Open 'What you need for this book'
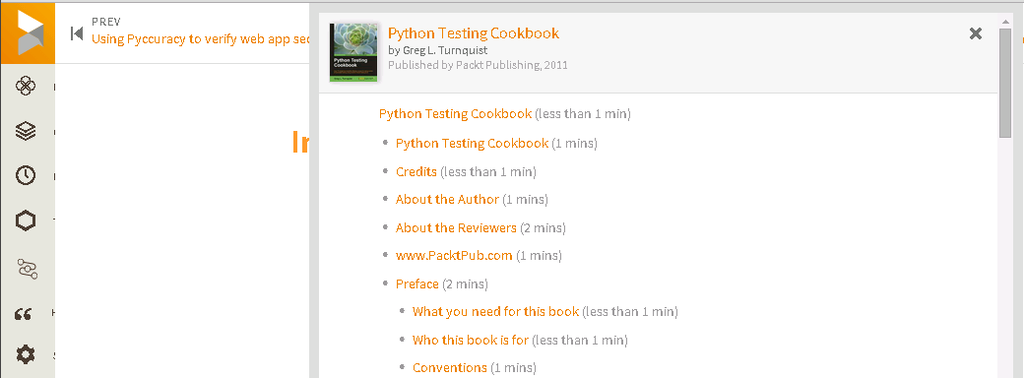The height and width of the screenshot is (378, 1024). pyautogui.click(x=496, y=311)
